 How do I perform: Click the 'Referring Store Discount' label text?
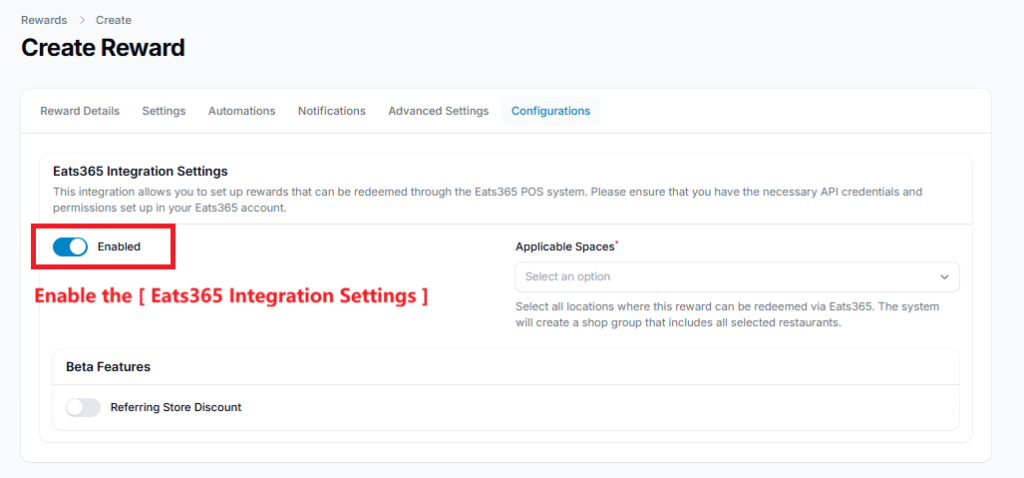point(176,407)
